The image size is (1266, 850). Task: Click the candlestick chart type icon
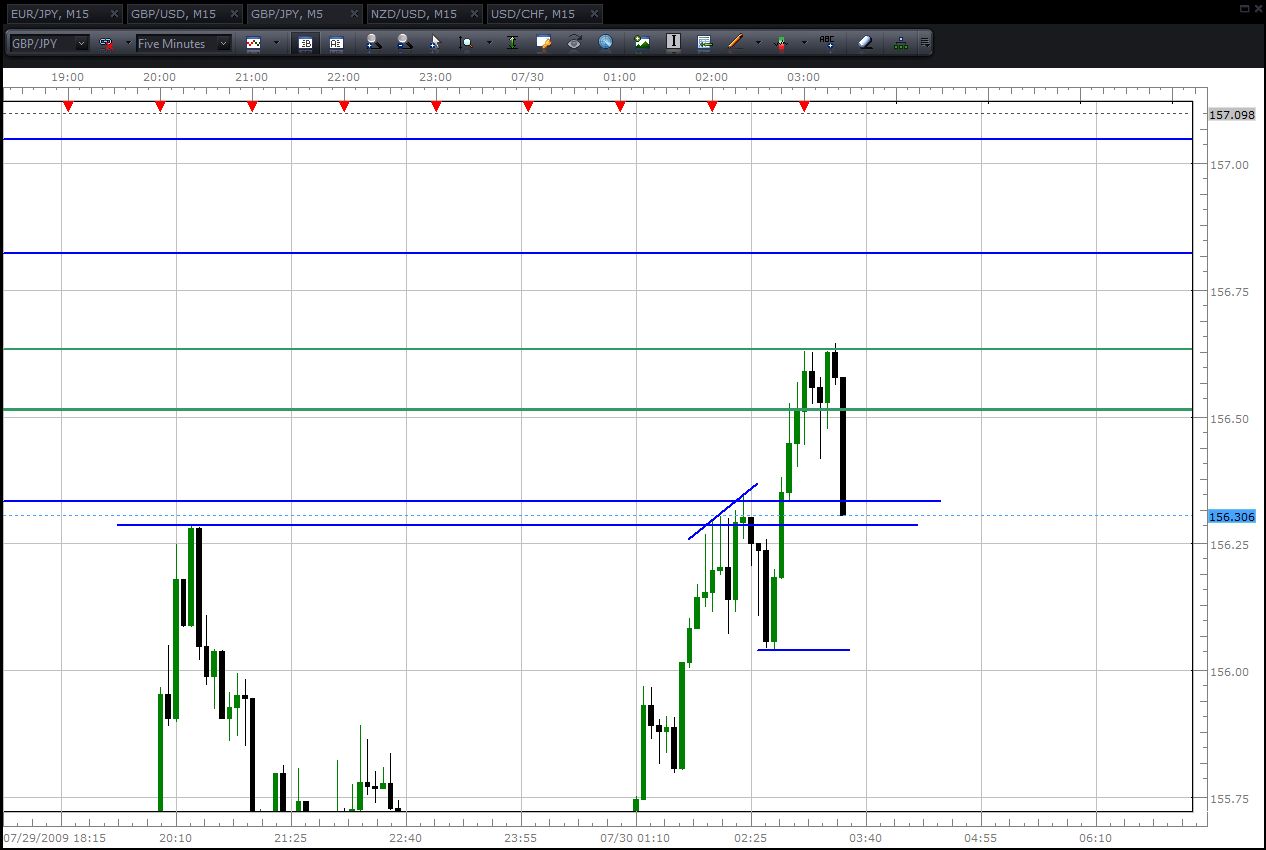(254, 43)
